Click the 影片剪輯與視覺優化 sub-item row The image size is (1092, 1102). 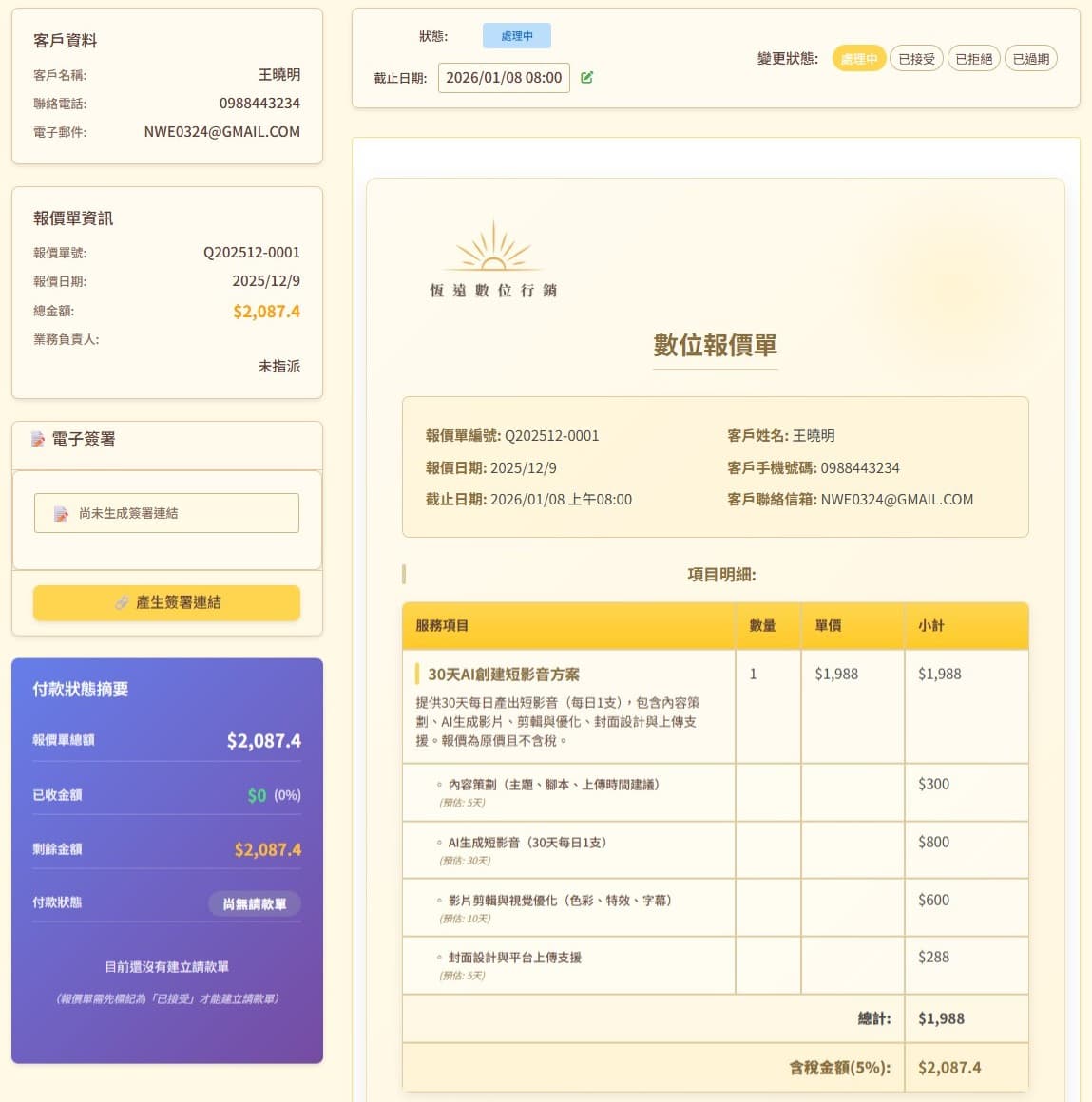tap(559, 901)
